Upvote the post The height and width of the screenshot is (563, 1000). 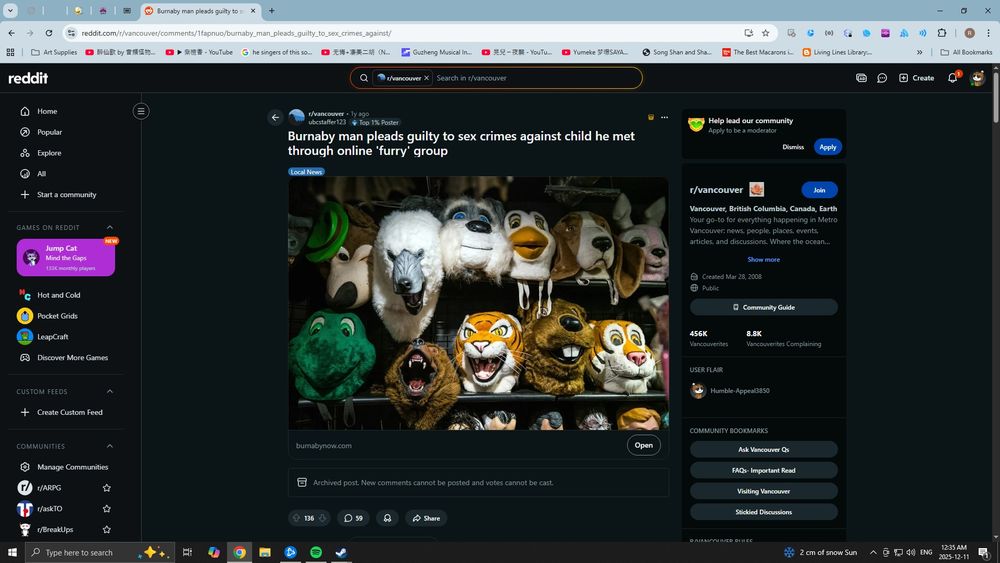(x=296, y=518)
